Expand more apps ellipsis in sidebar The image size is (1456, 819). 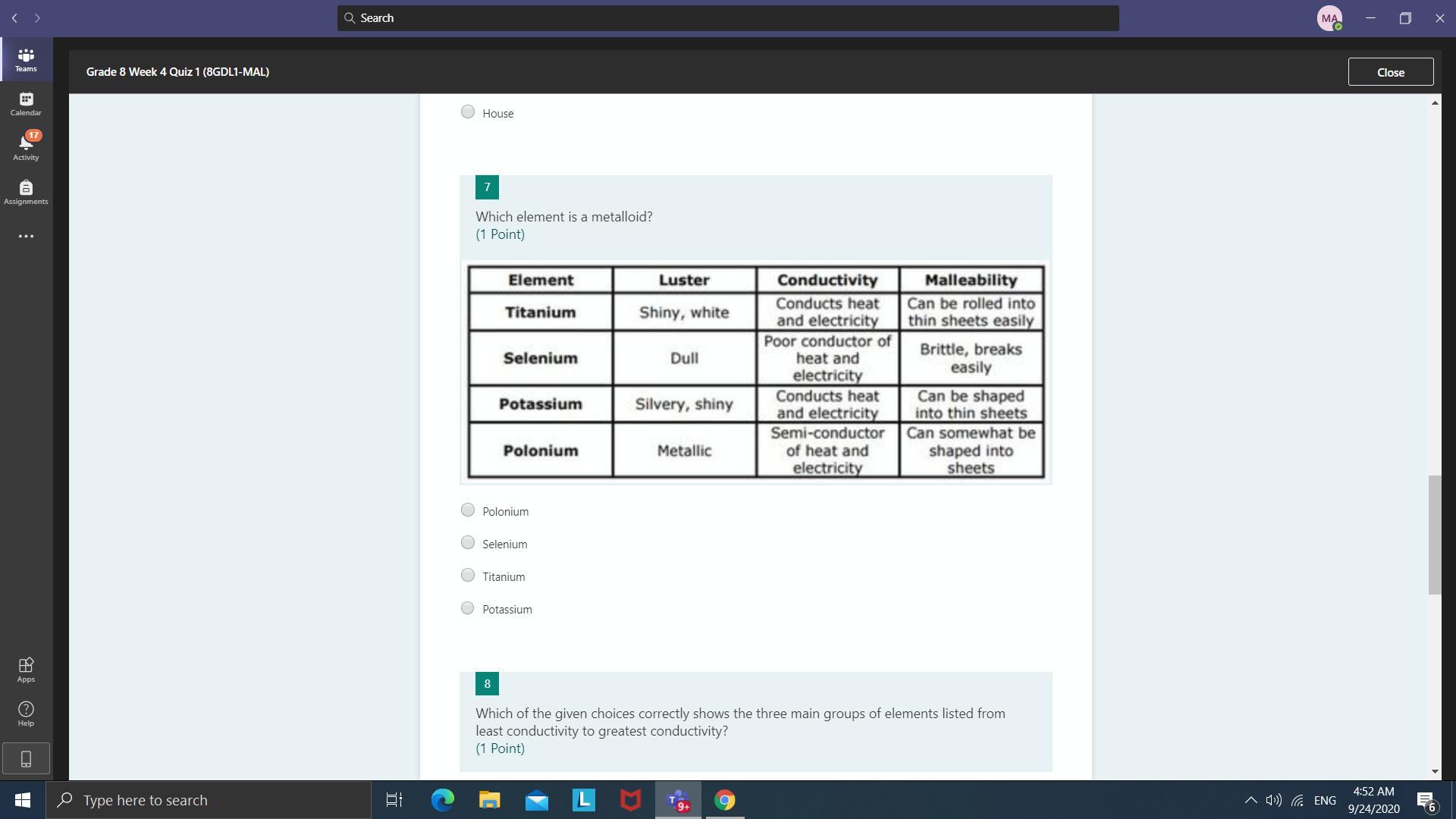26,237
